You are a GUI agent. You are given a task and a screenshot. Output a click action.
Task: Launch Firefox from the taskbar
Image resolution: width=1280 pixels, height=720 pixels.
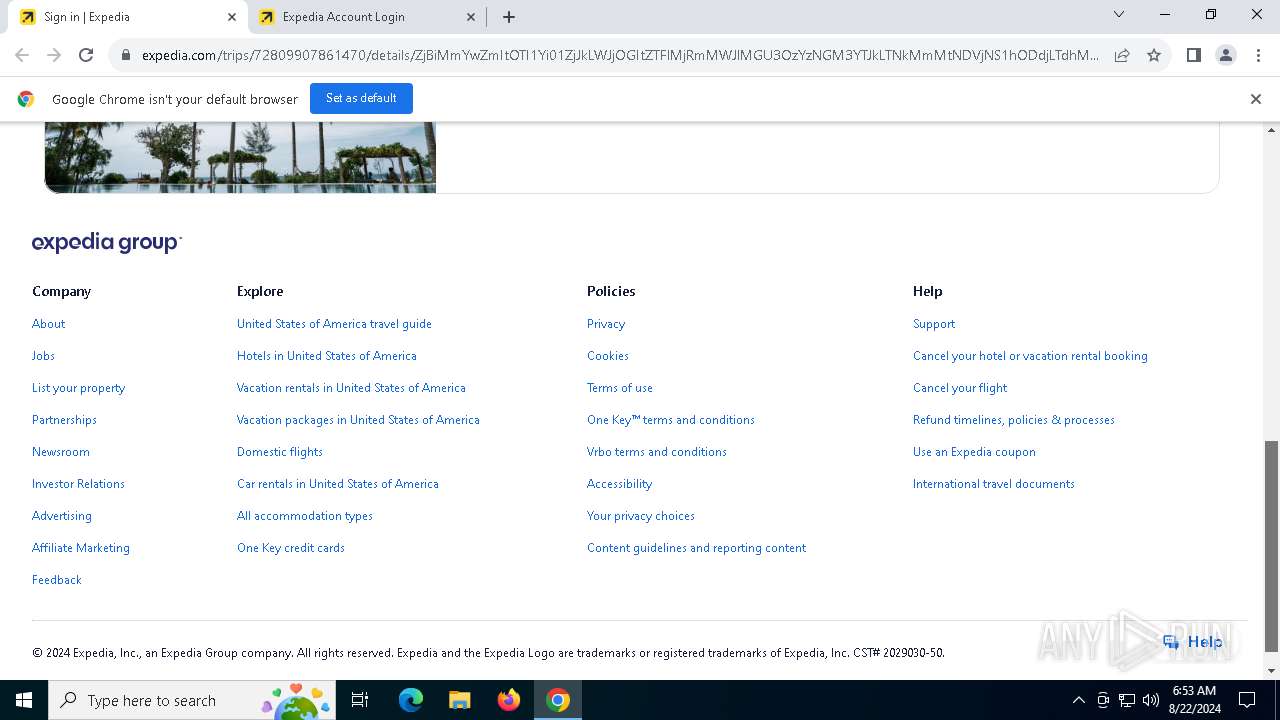click(509, 700)
